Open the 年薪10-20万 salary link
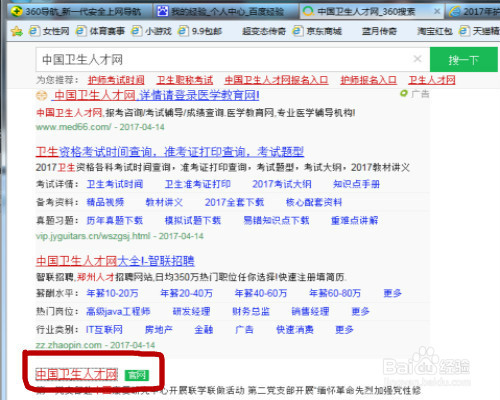Screen dimensions: 500x400 (x=112, y=293)
